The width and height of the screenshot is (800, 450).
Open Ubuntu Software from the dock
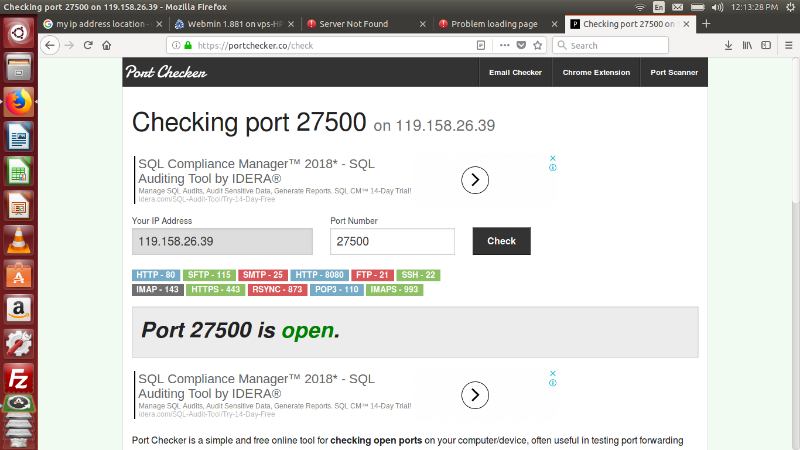click(18, 274)
